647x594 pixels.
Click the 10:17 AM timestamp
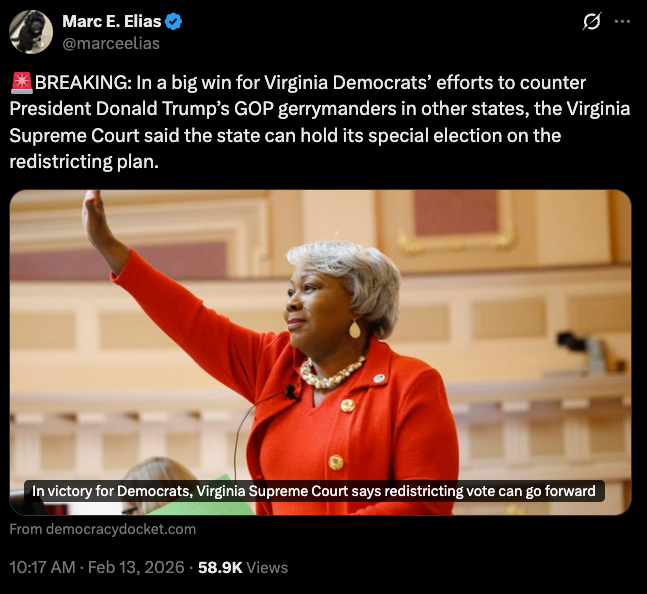coord(42,567)
